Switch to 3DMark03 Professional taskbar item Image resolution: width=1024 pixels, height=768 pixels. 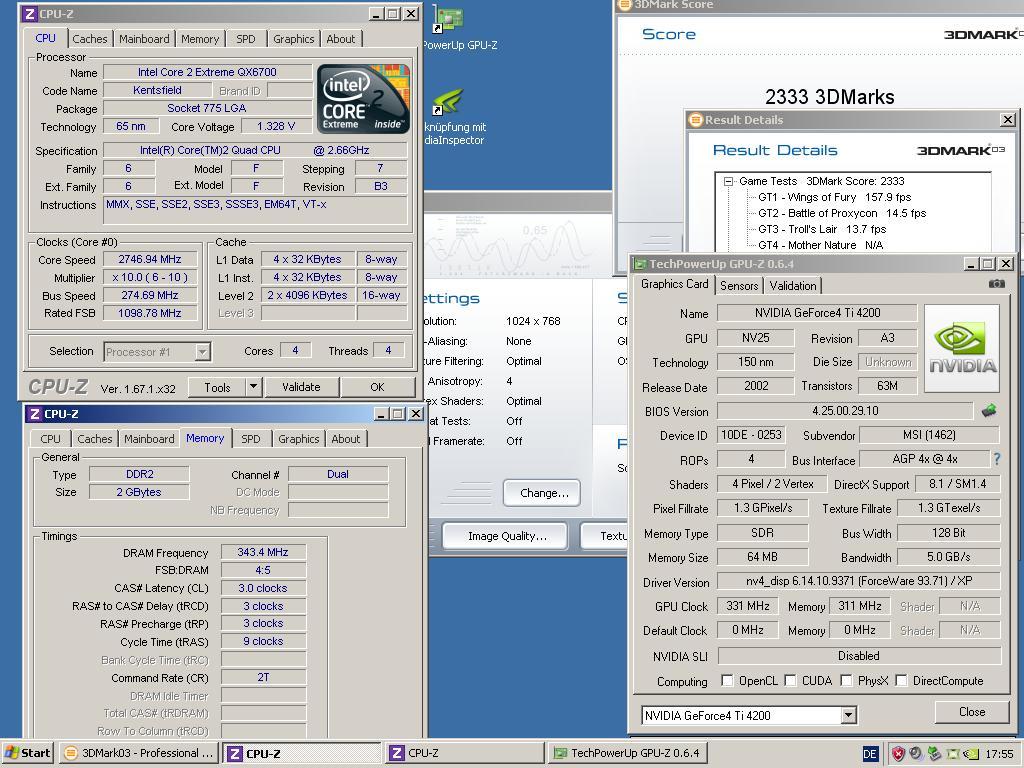[139, 753]
